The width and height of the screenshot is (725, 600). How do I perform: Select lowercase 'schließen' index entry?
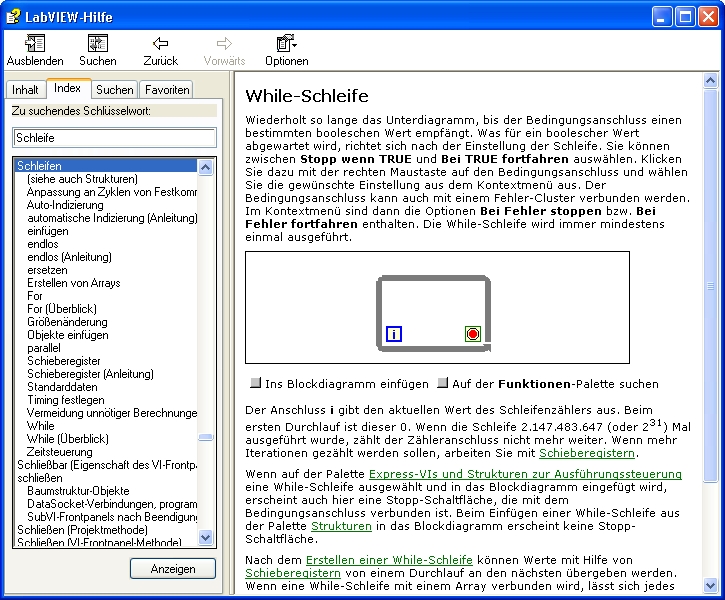click(x=40, y=478)
